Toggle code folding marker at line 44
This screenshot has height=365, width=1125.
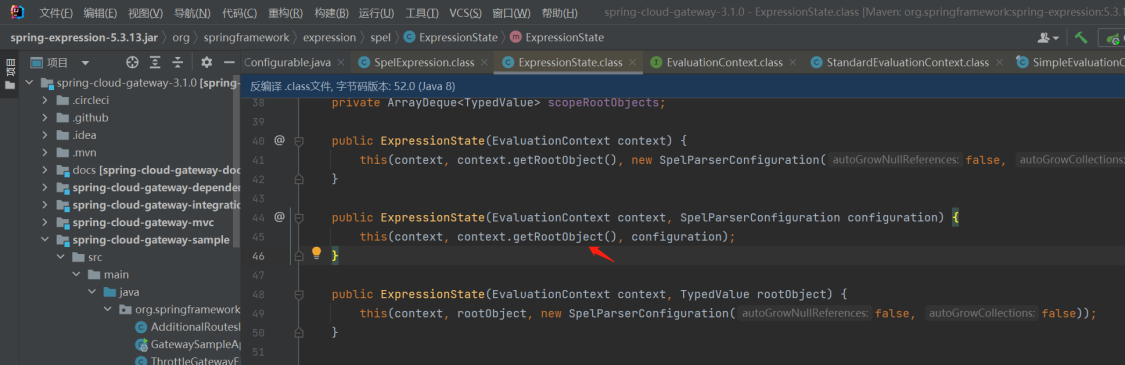coord(299,217)
